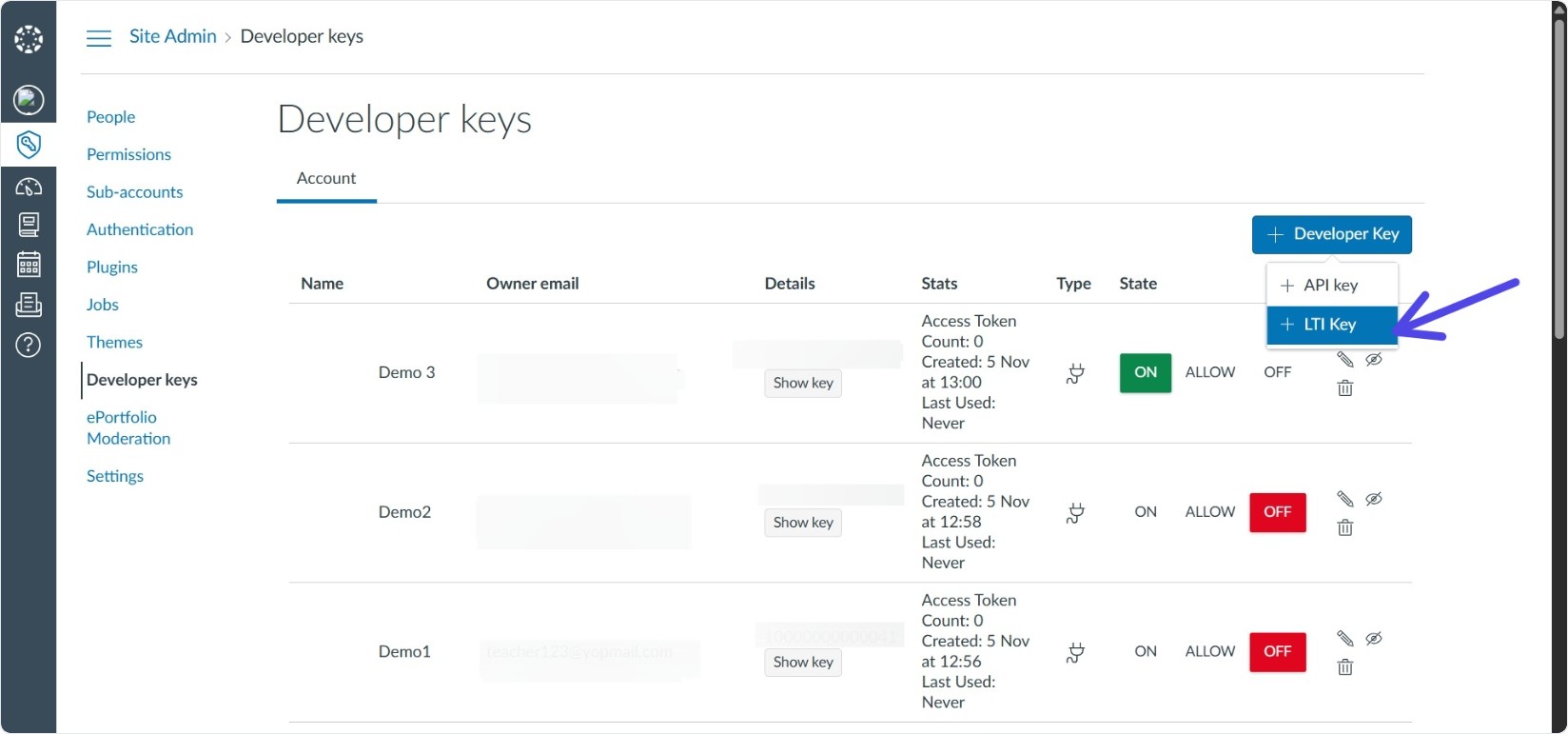
Task: Set Demo2 key state to ON
Action: [x=1146, y=512]
